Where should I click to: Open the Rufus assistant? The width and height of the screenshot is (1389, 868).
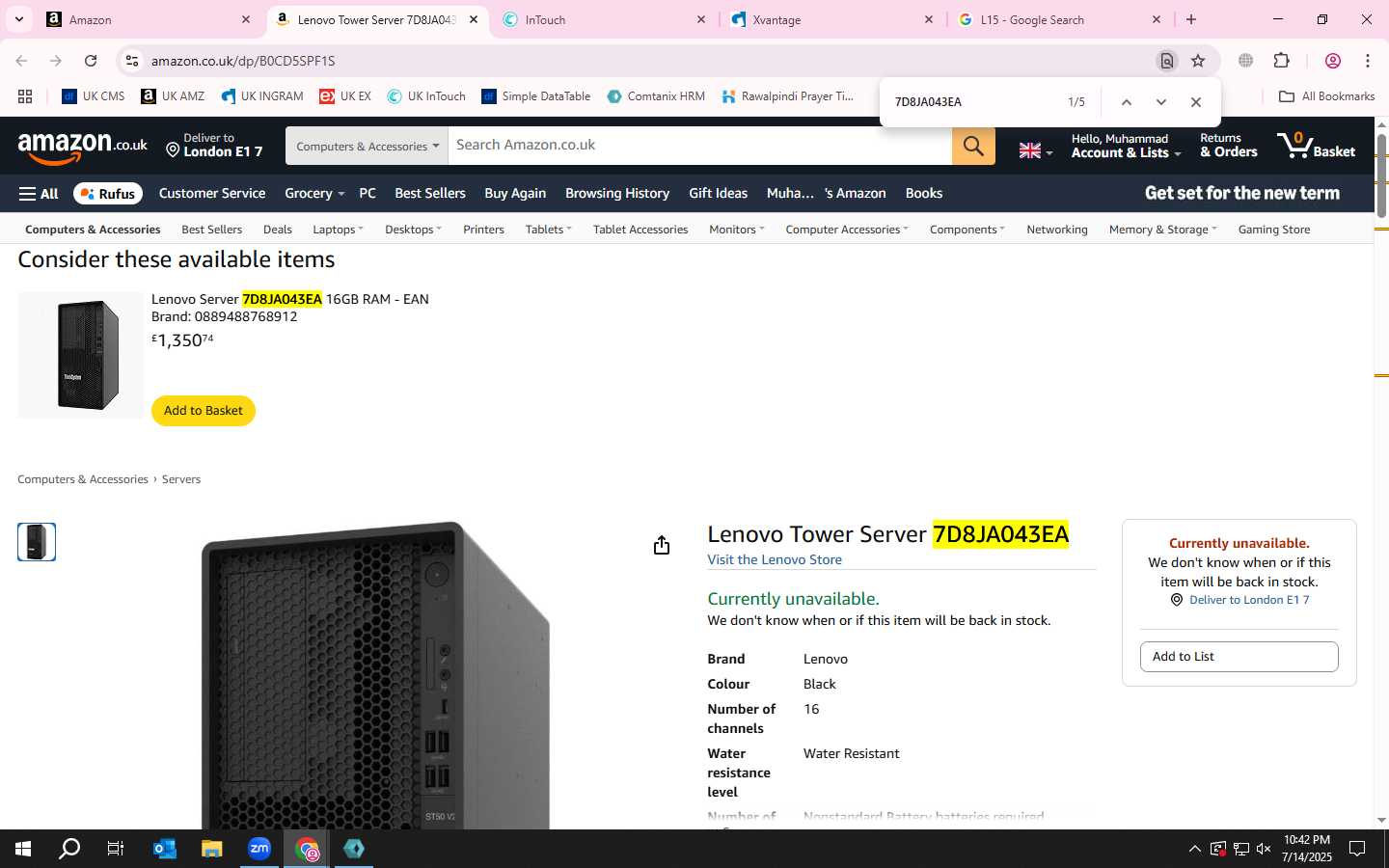coord(108,194)
